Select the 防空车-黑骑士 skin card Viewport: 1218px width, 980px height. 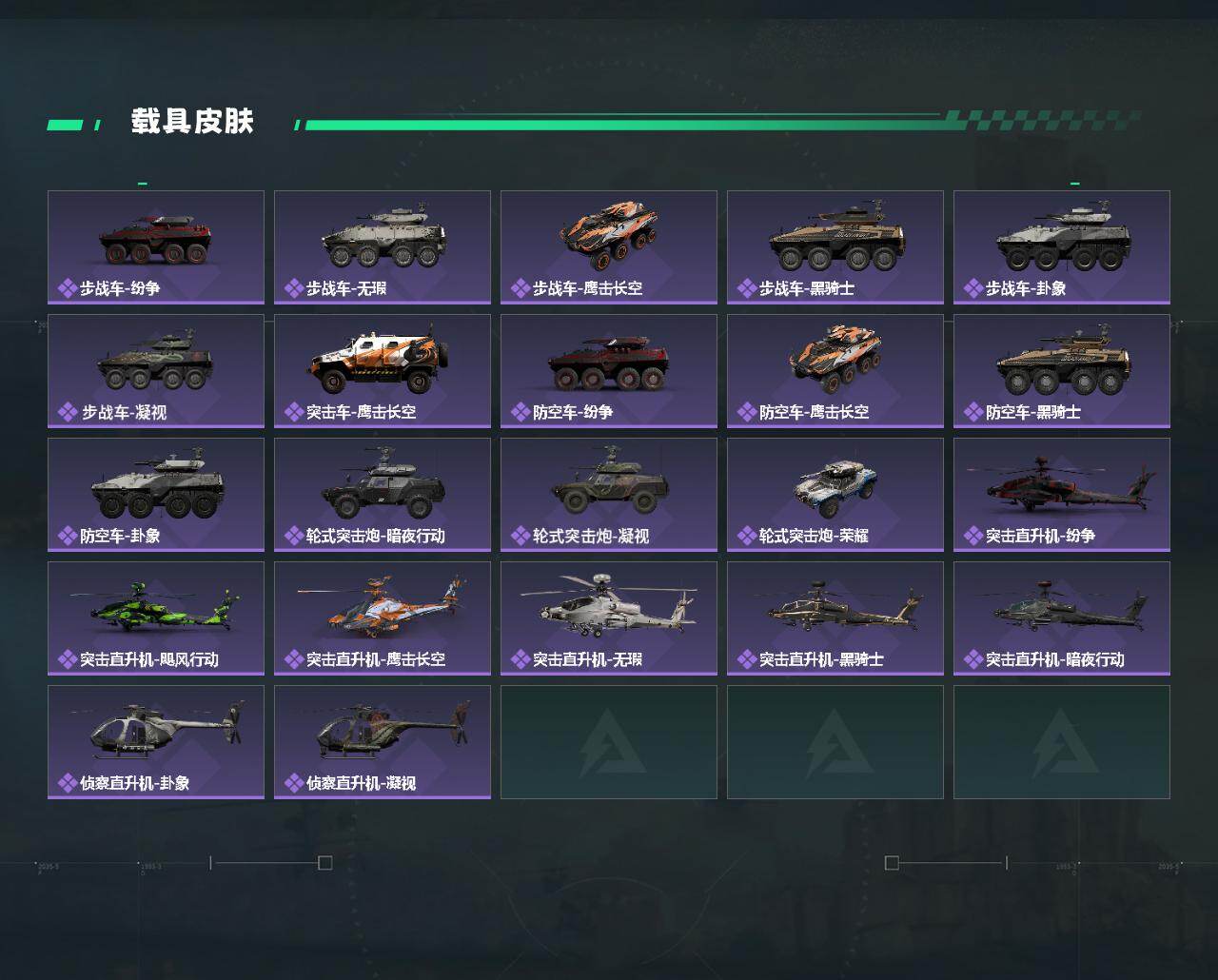(x=1062, y=371)
